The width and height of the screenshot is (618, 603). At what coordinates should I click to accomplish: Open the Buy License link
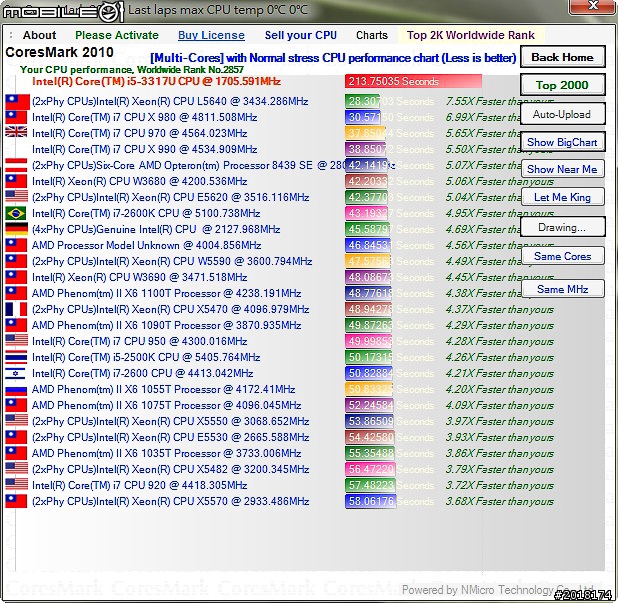[x=211, y=35]
